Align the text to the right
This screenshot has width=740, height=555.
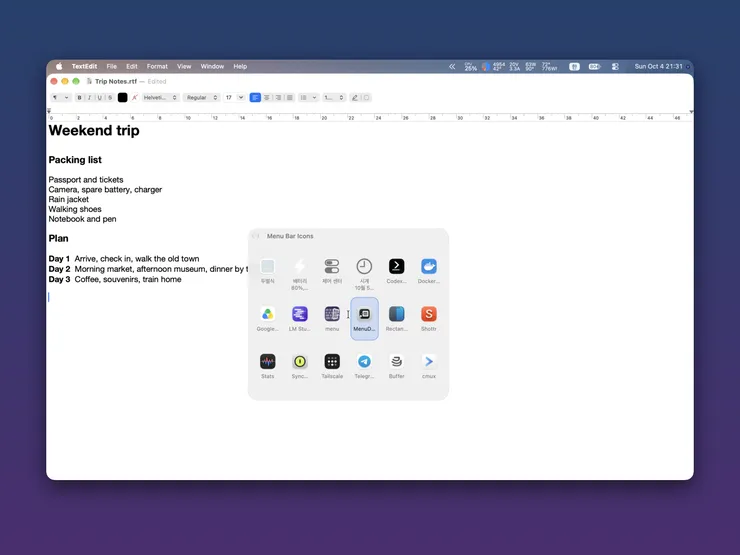(278, 98)
